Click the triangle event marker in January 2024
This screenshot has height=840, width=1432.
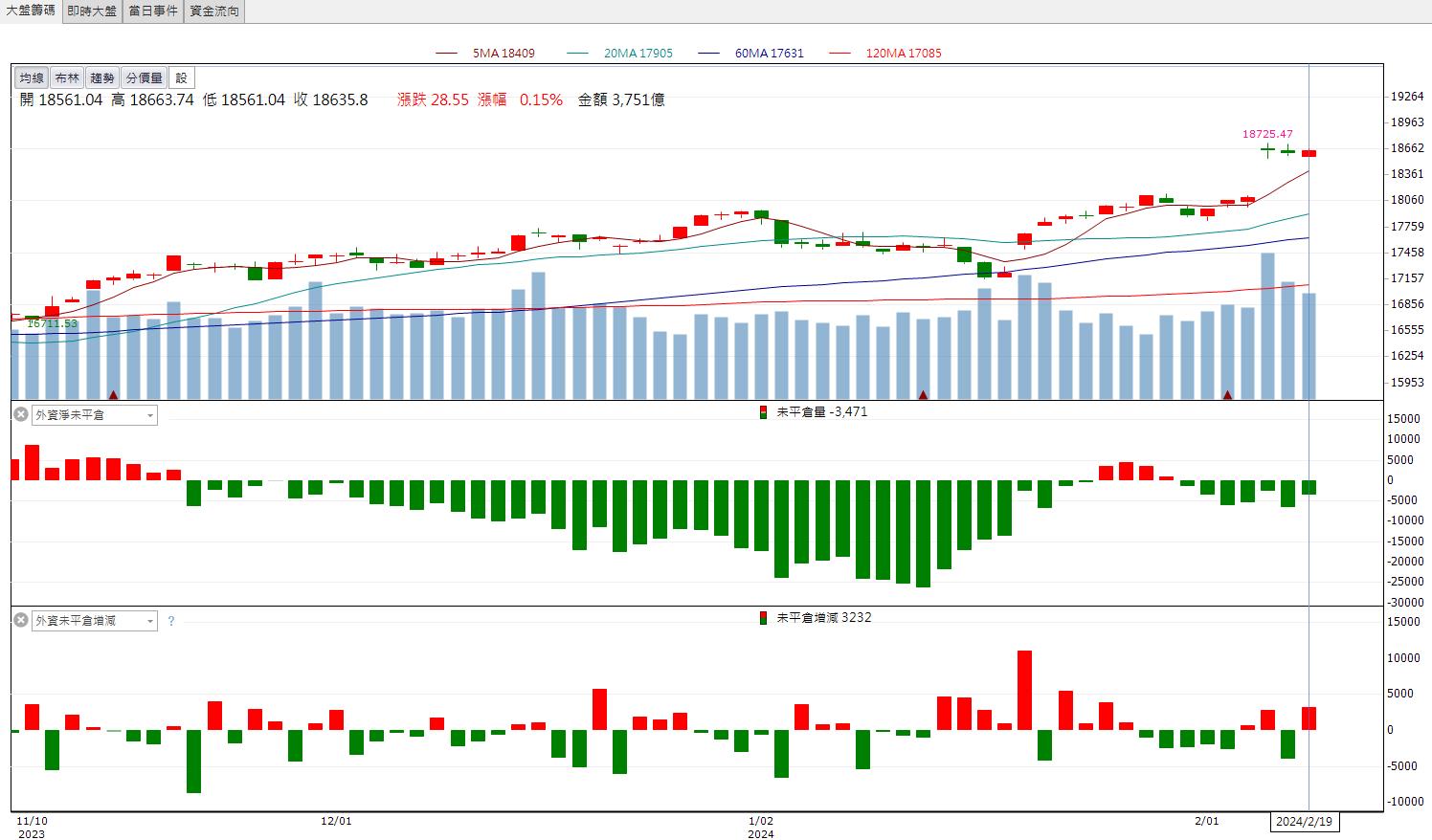pos(924,394)
